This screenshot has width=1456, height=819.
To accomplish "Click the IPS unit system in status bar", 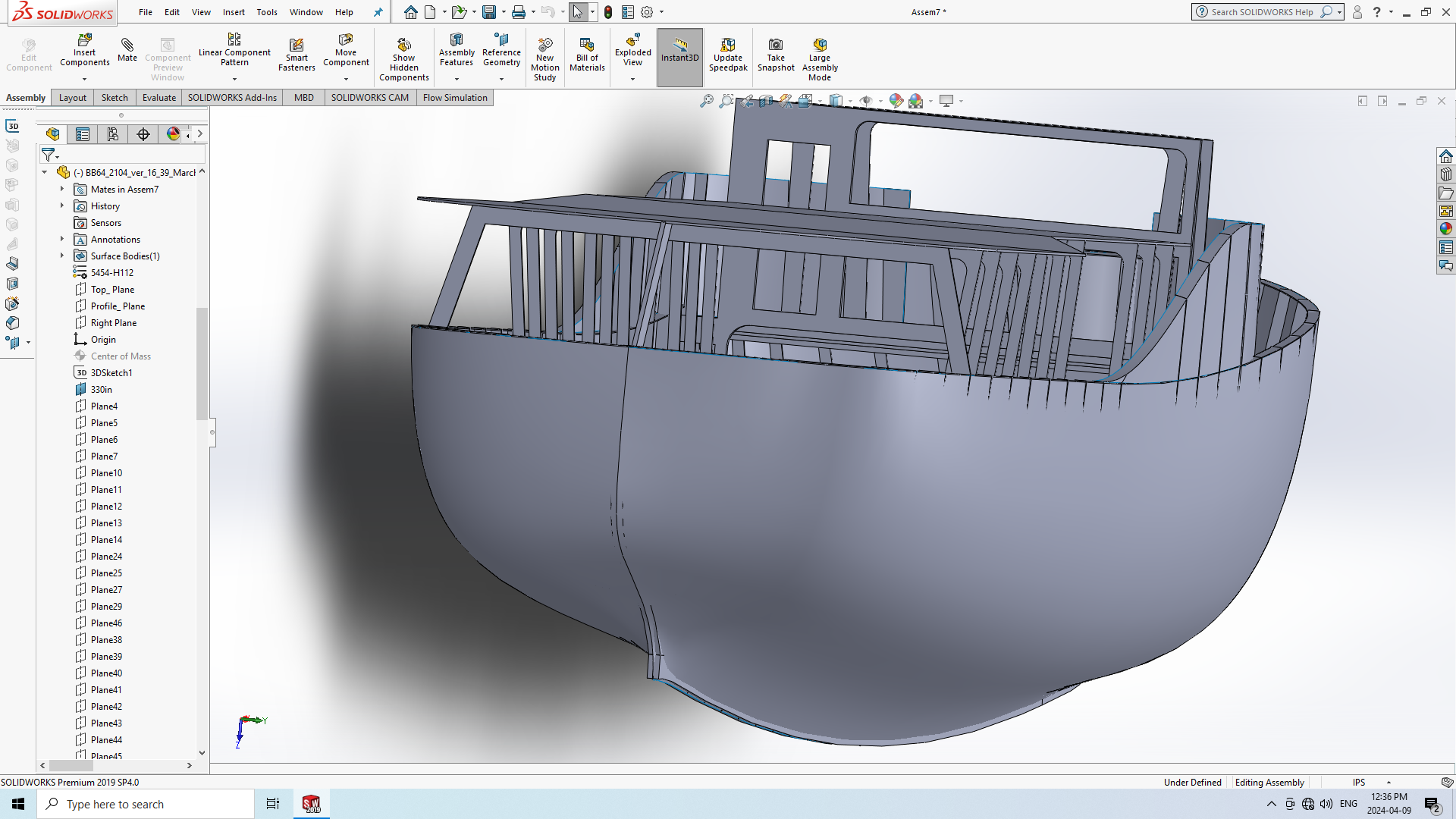I will tap(1359, 783).
